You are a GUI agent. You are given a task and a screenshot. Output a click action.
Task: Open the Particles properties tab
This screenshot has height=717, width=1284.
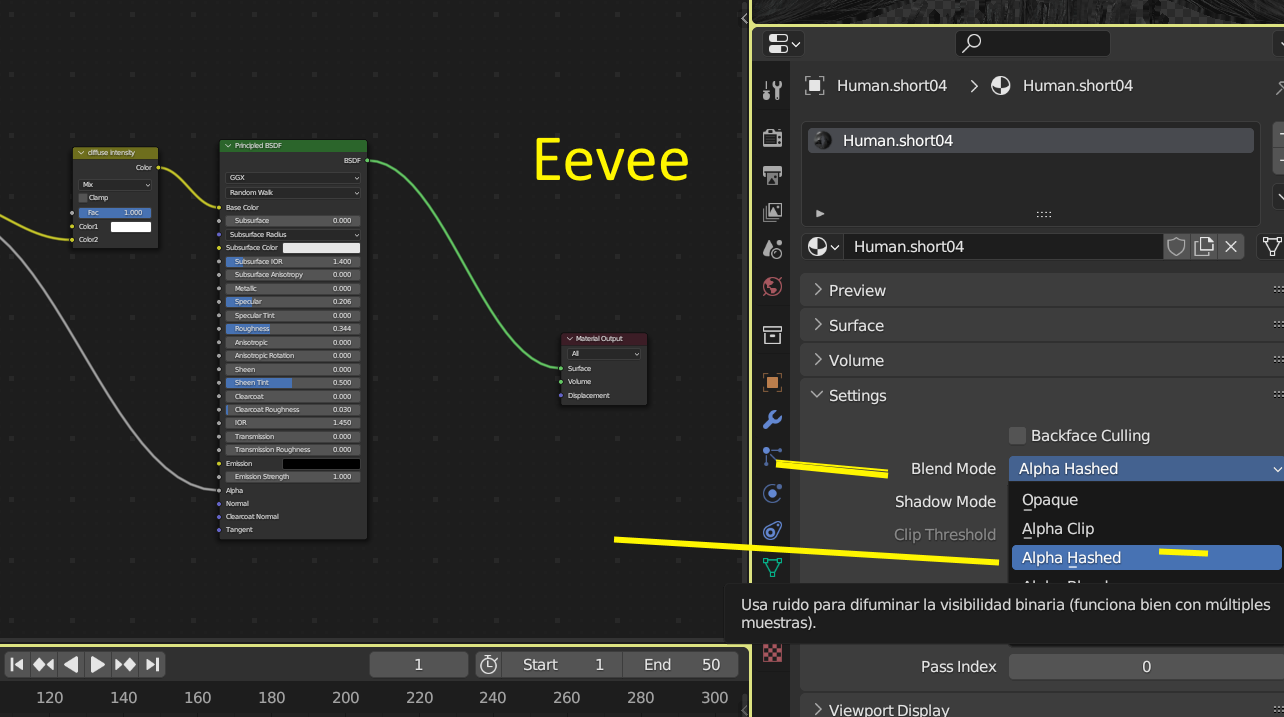pyautogui.click(x=772, y=456)
